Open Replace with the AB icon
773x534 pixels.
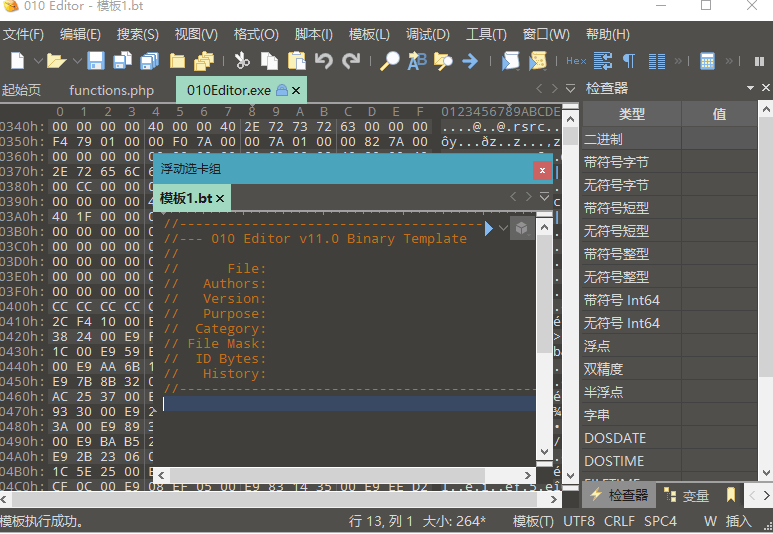(x=417, y=61)
